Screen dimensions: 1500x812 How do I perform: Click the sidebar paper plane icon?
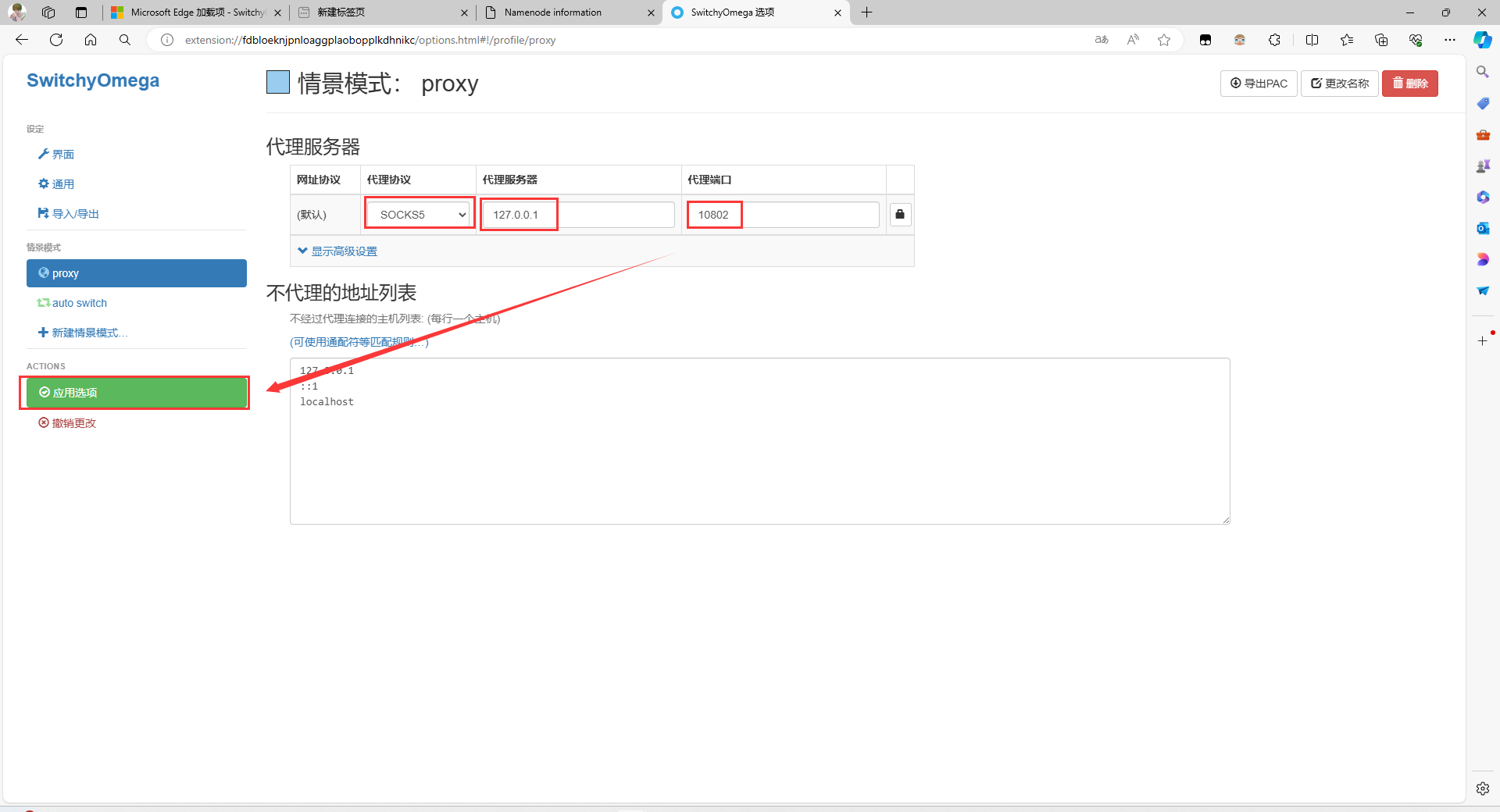click(x=1482, y=290)
